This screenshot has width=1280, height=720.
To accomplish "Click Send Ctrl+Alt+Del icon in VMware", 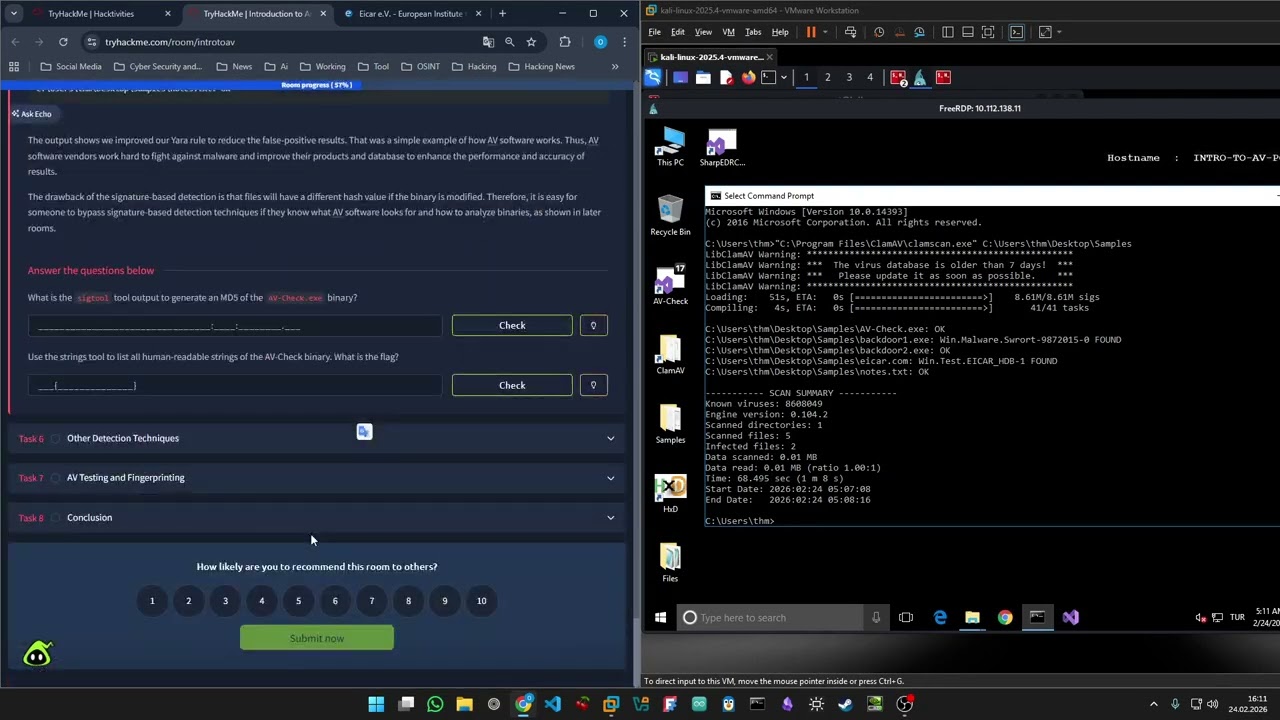I will [x=850, y=32].
